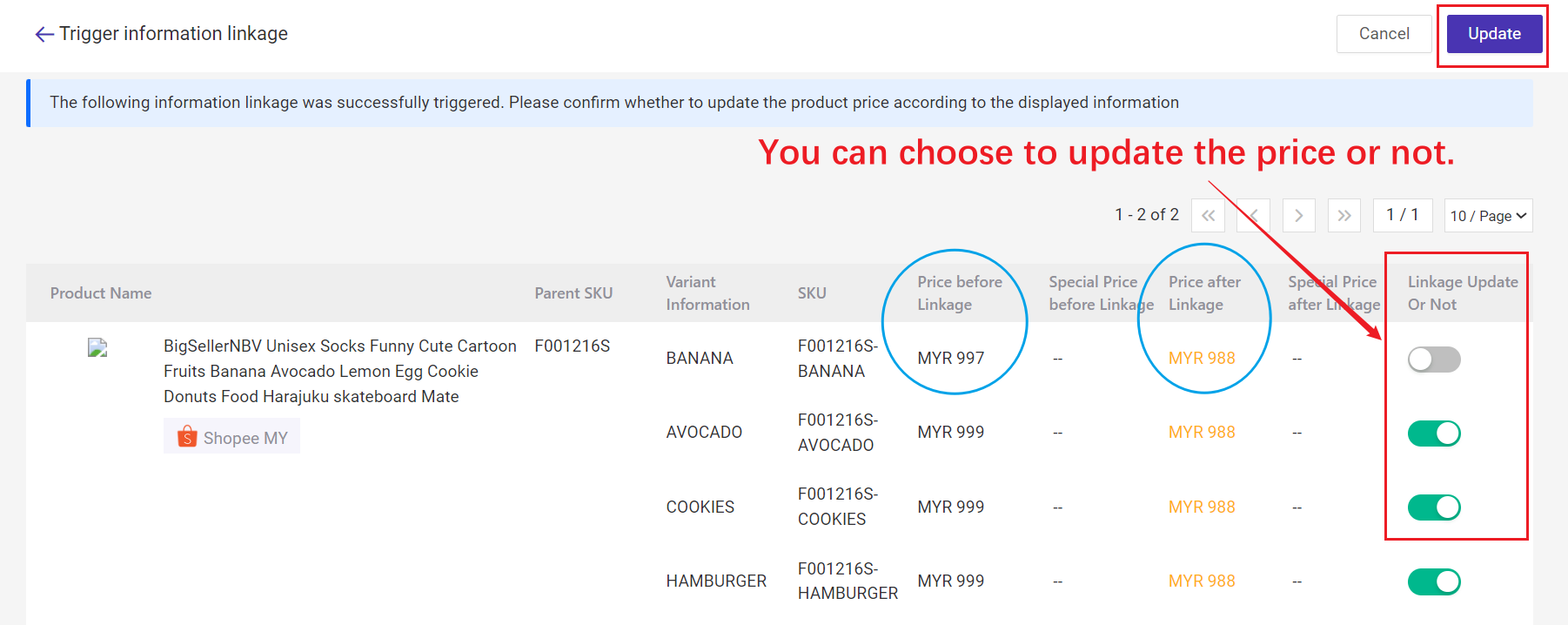This screenshot has width=1568, height=625.
Task: Open the sock product thumbnail image
Action: 97,348
